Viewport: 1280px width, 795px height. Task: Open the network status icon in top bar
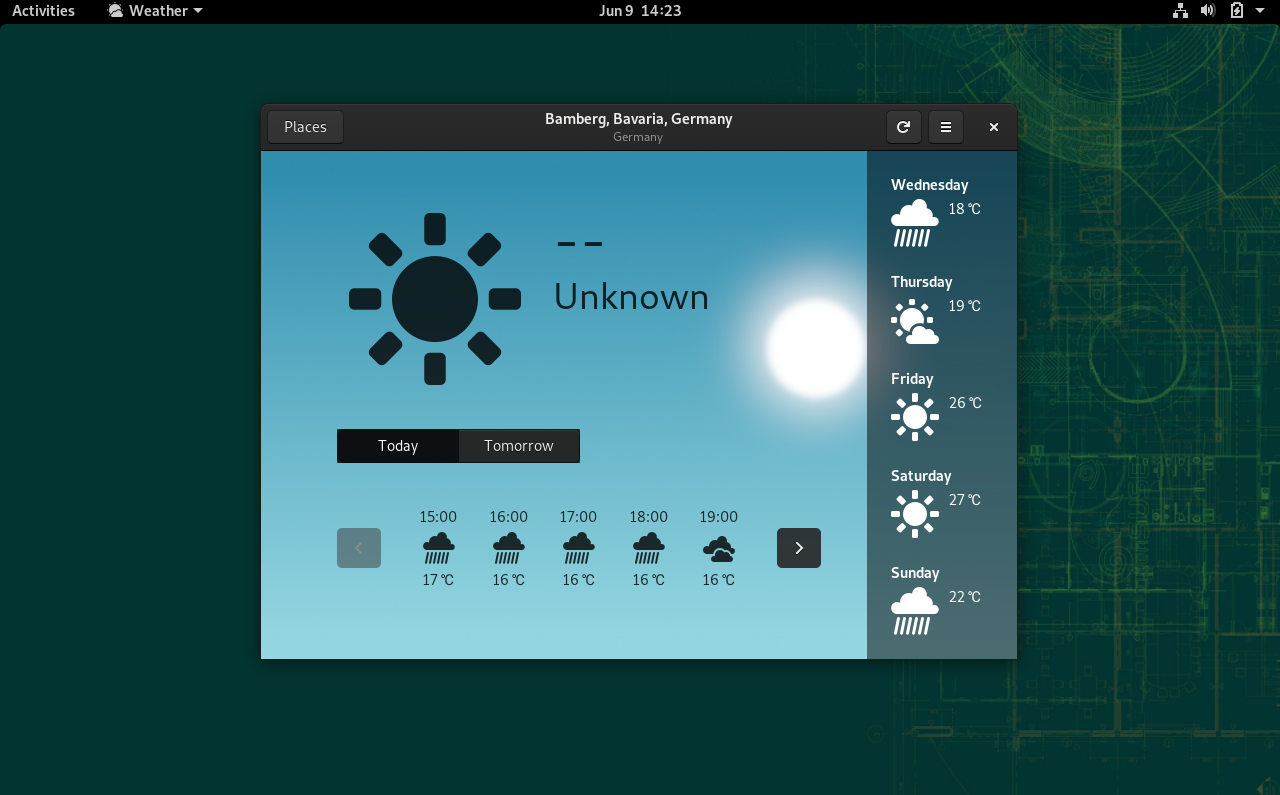1180,11
